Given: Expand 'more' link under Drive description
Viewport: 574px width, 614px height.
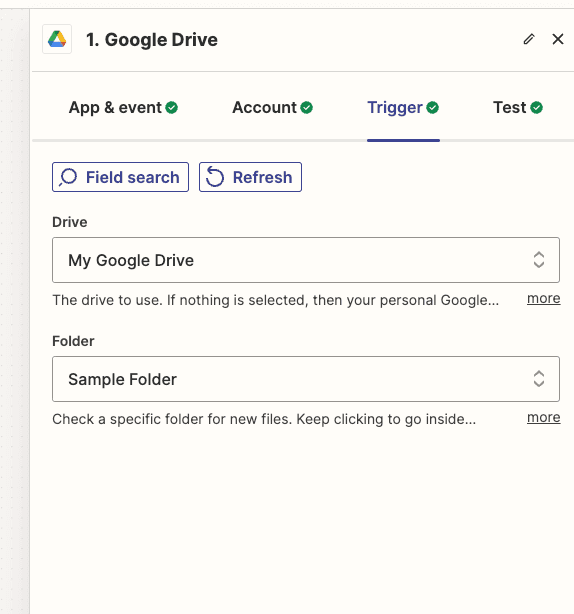Looking at the screenshot, I should pyautogui.click(x=543, y=299).
